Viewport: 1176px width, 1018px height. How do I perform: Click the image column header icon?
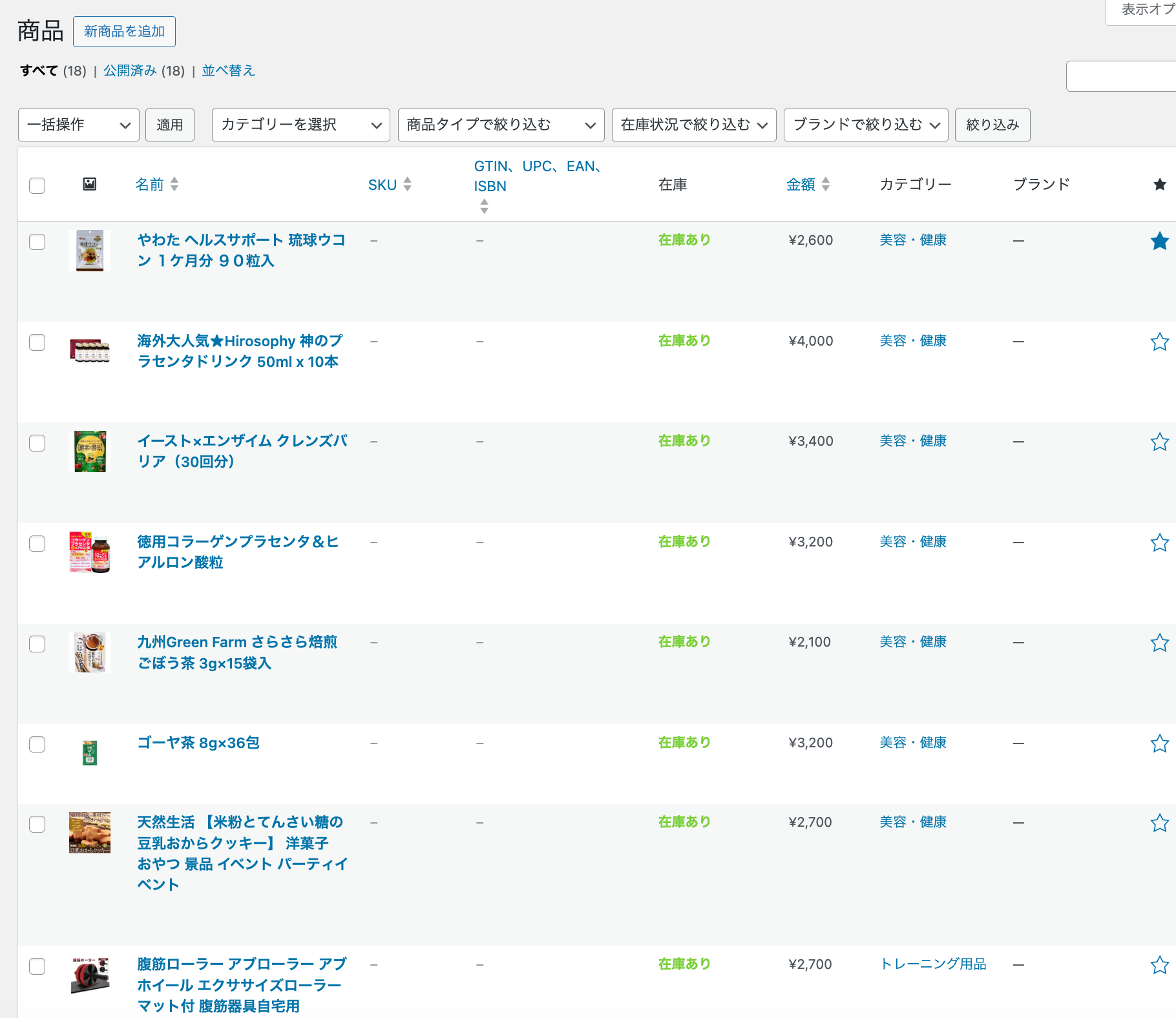coord(90,185)
